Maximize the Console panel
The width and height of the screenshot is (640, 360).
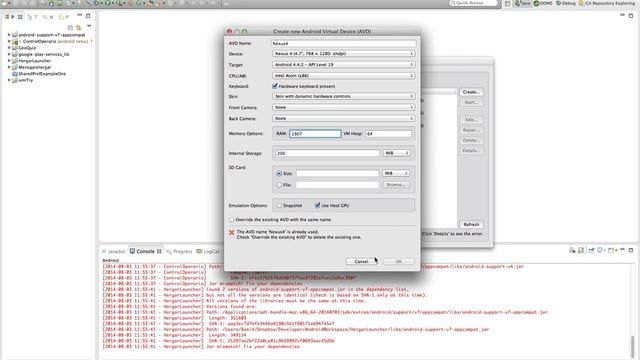coord(631,250)
